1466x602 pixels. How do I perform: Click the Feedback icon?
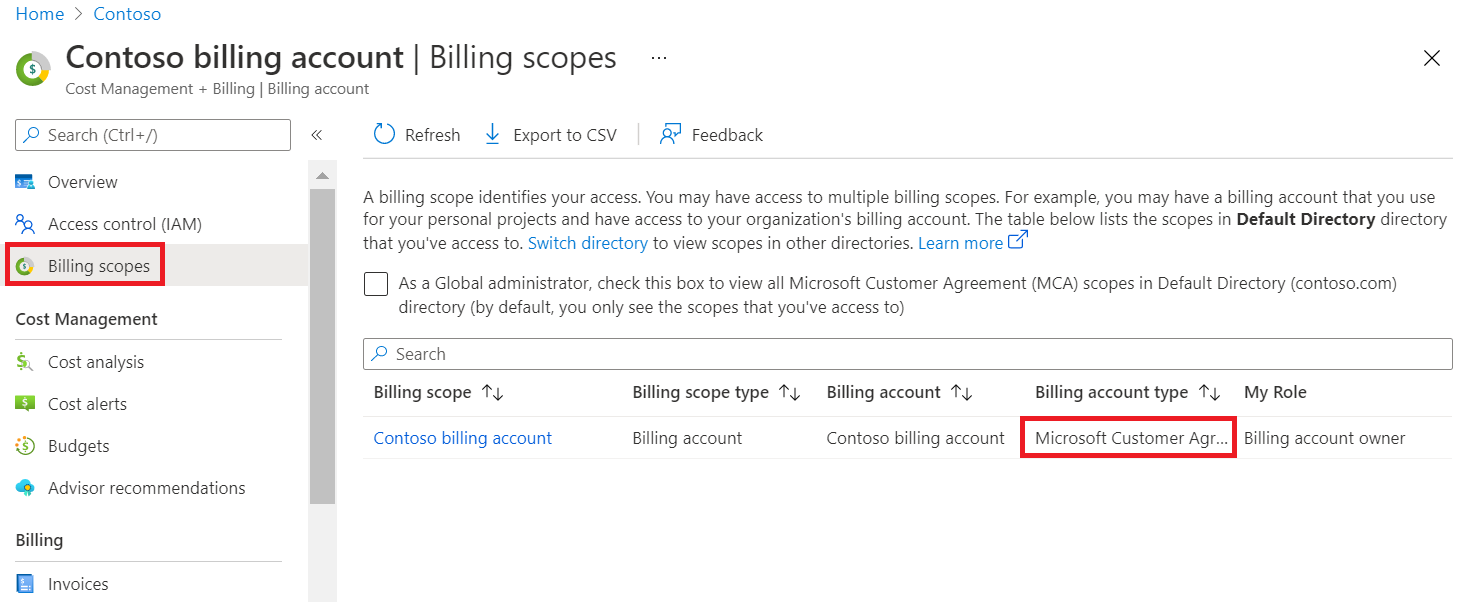(670, 135)
